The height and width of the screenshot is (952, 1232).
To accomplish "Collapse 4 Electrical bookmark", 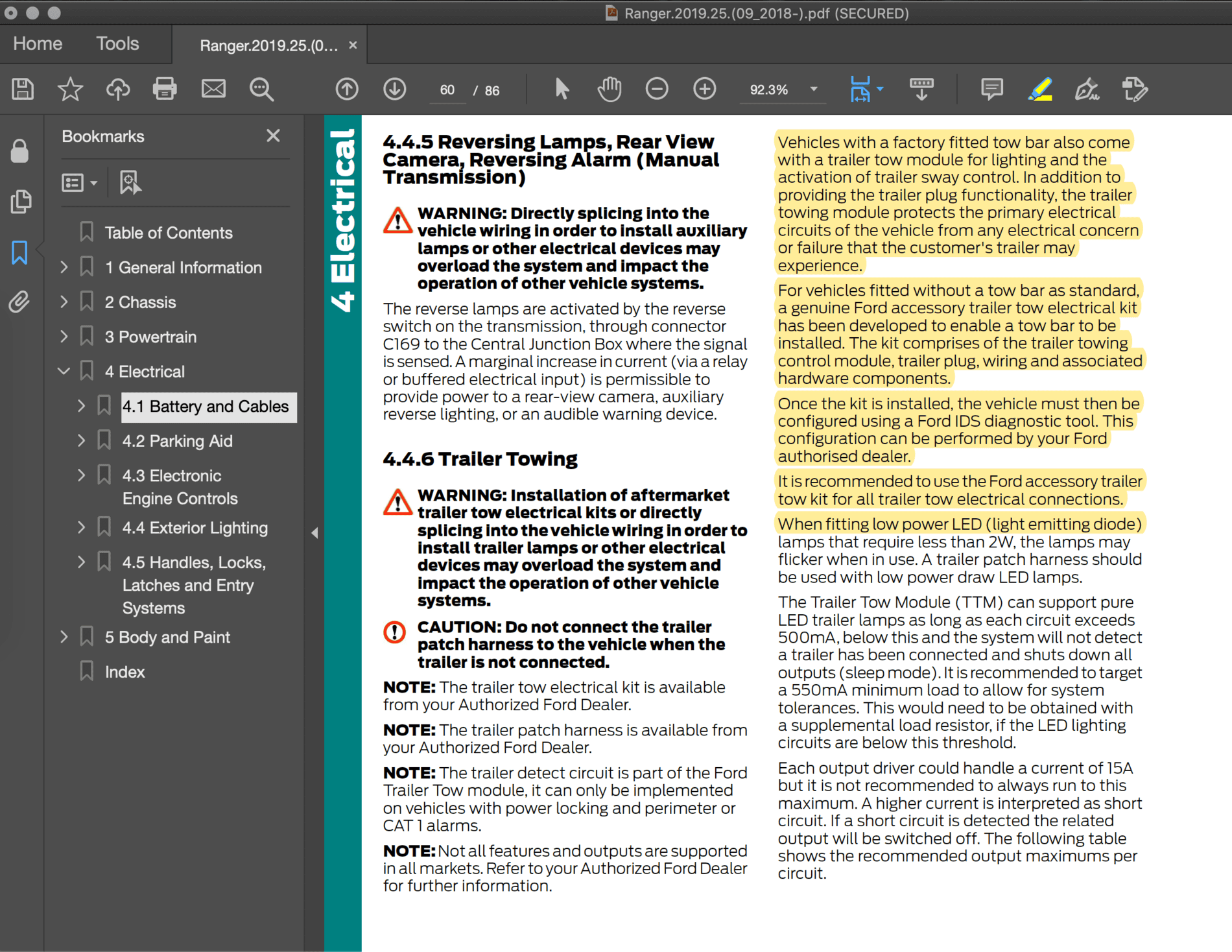I will pos(64,371).
